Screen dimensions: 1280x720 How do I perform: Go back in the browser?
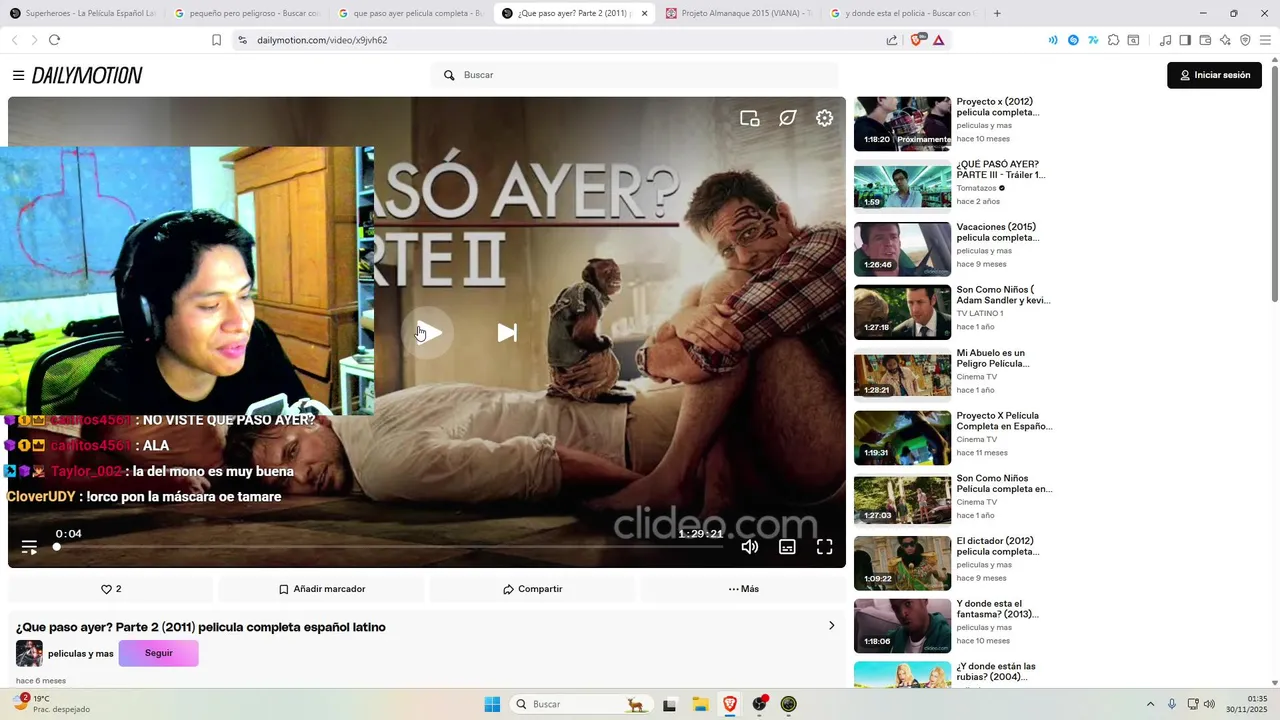click(x=14, y=40)
